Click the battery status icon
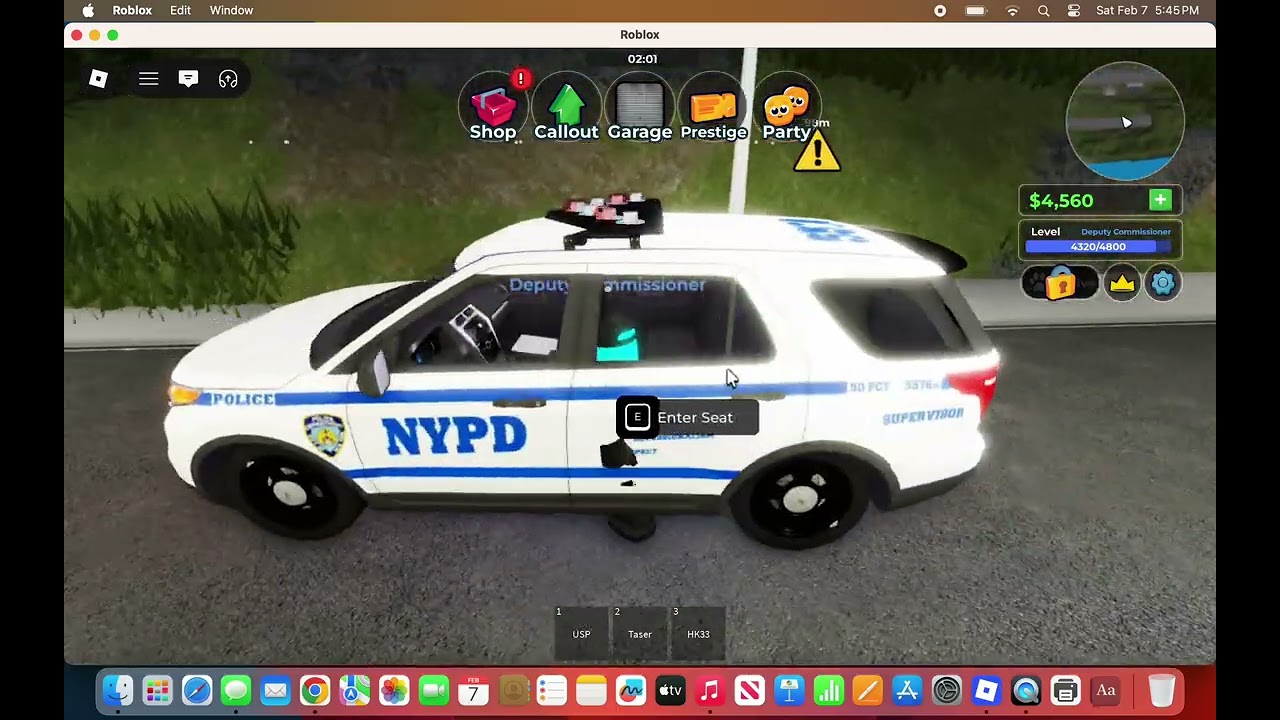This screenshot has width=1280, height=720. click(976, 10)
